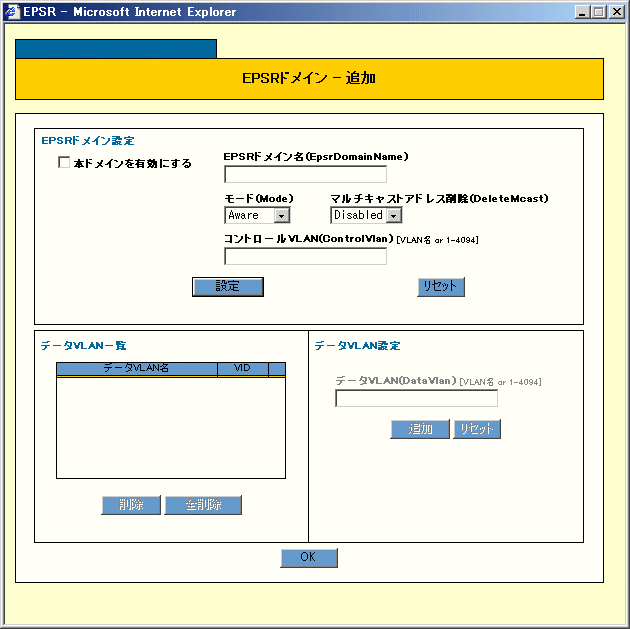Click the Internet Explorer icon in title bar
The width and height of the screenshot is (630, 629).
pyautogui.click(x=12, y=12)
